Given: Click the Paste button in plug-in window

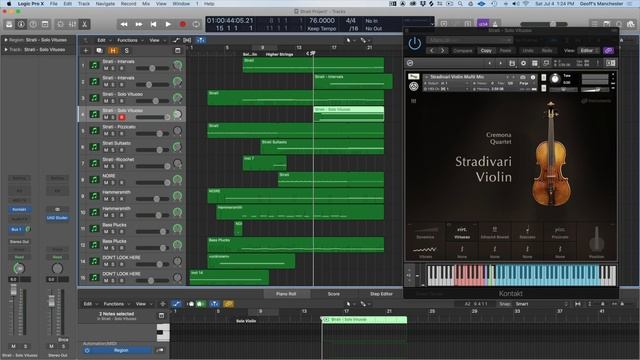Looking at the screenshot, I should [505, 51].
